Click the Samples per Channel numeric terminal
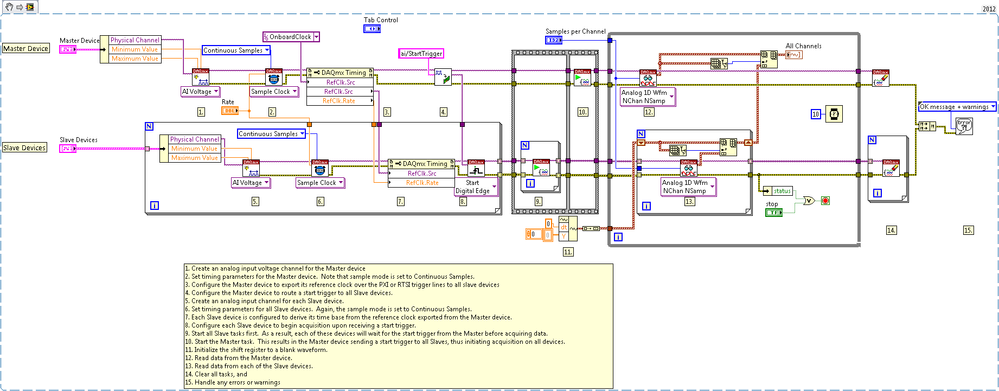The image size is (999, 391). [x=554, y=40]
